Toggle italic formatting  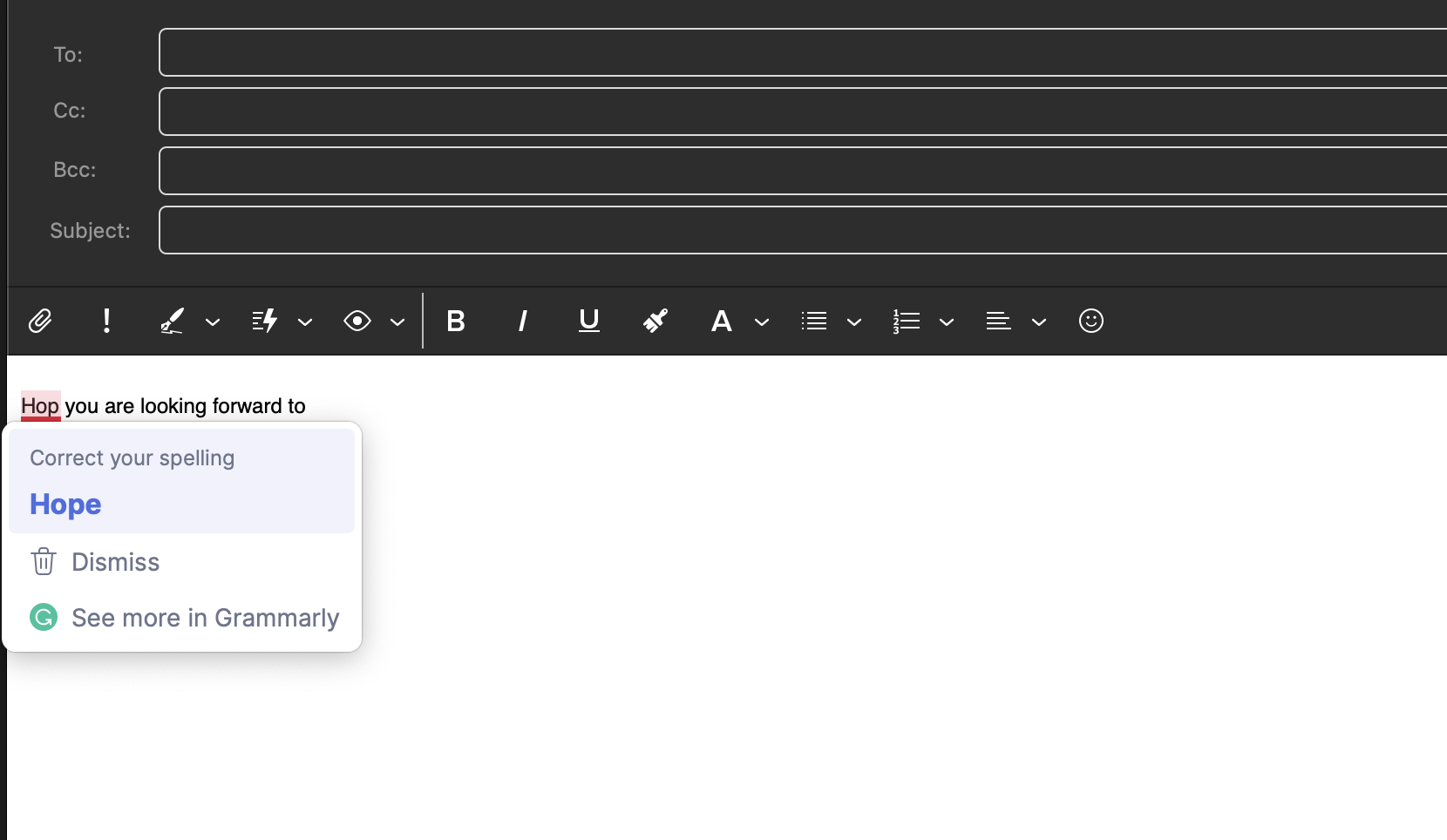tap(522, 322)
